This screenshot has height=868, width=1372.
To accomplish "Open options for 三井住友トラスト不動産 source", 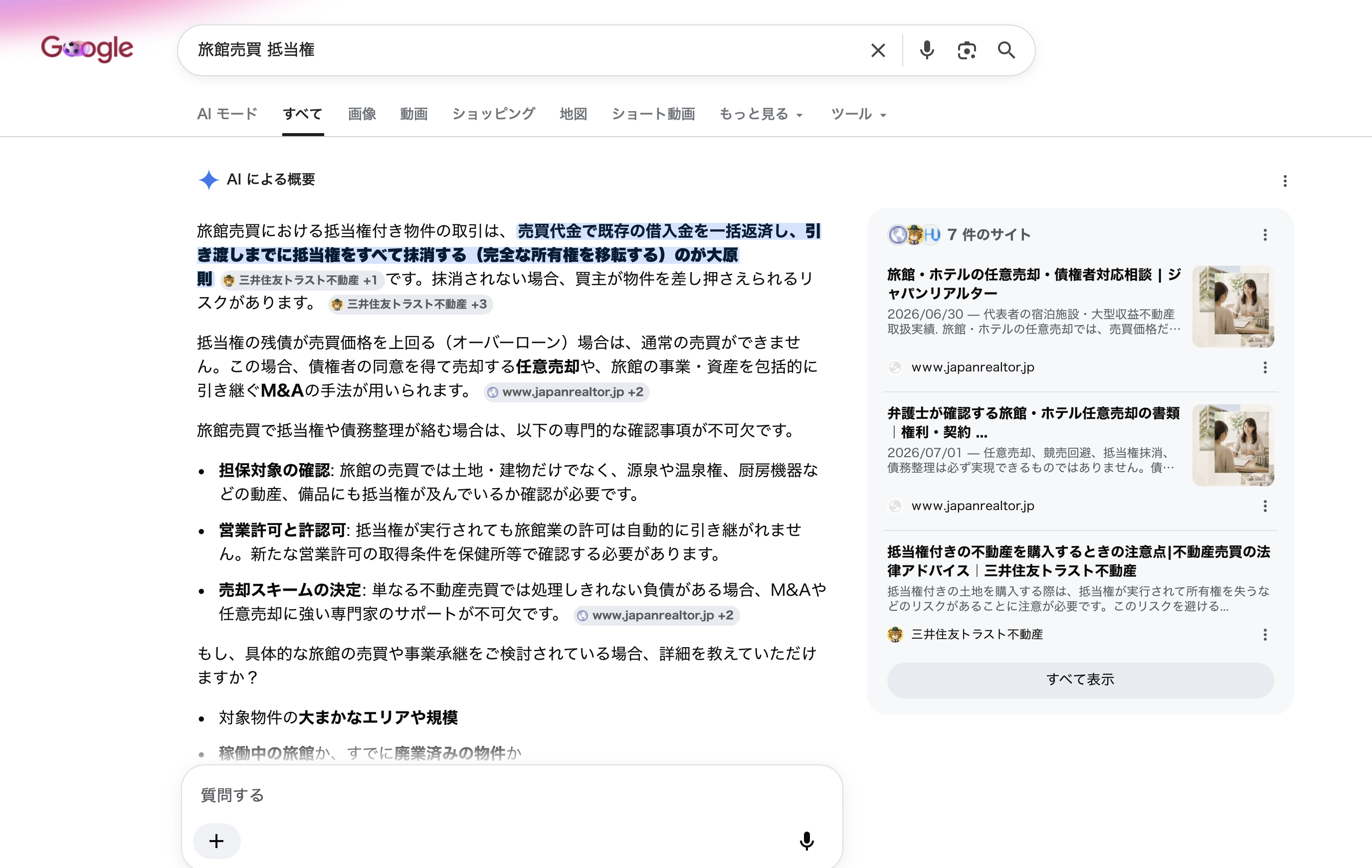I will pyautogui.click(x=1264, y=635).
